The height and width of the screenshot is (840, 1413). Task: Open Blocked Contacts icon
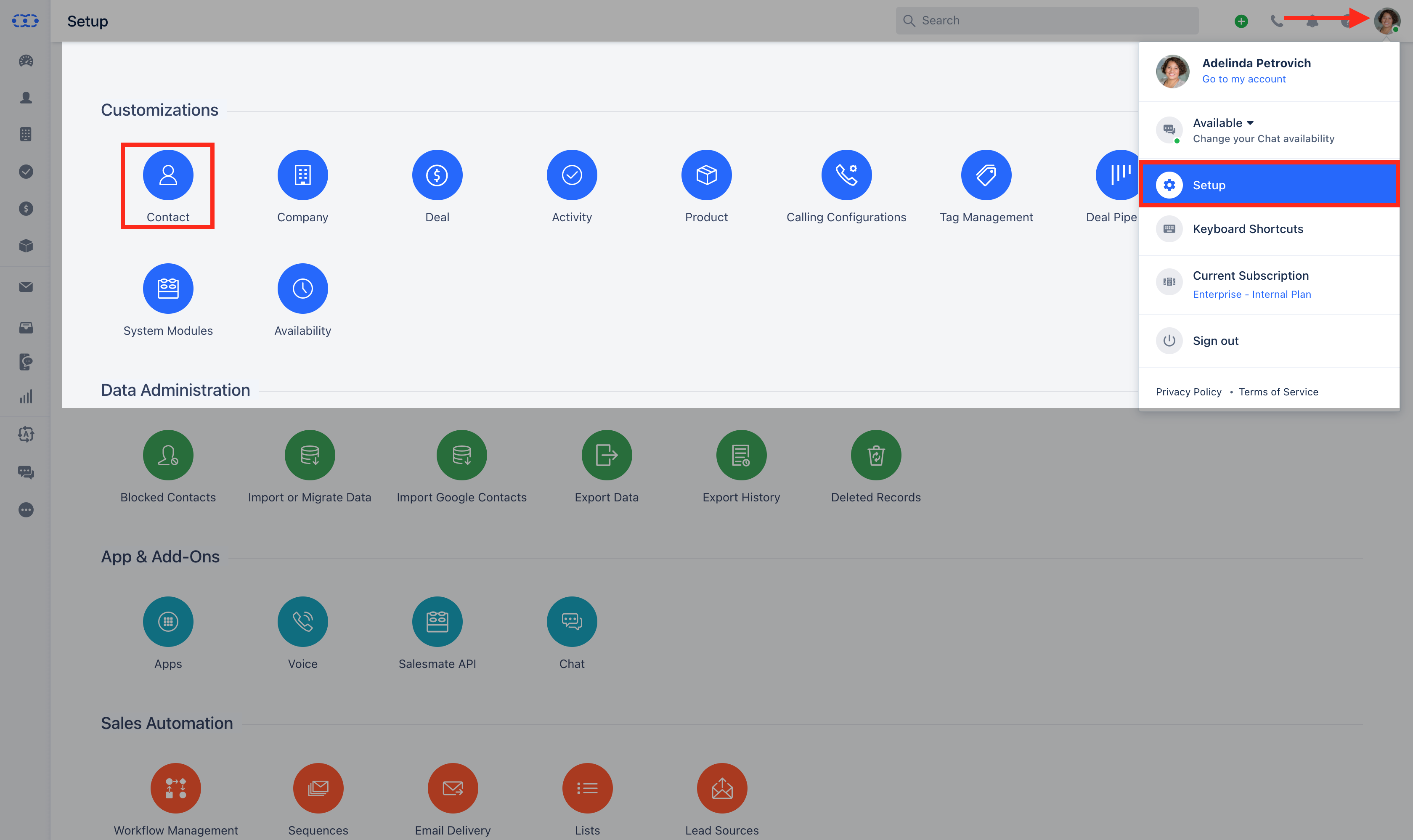[x=167, y=455]
